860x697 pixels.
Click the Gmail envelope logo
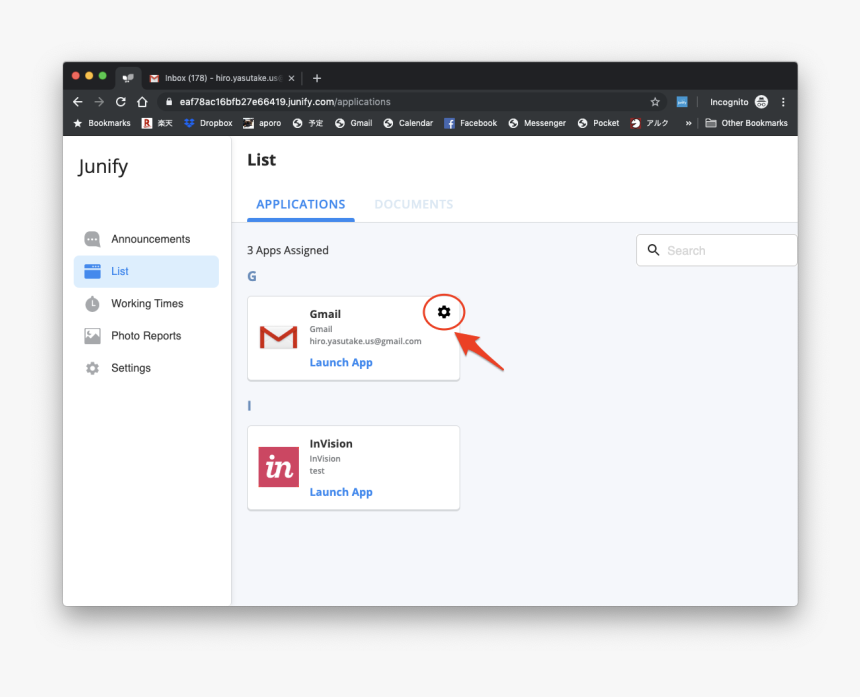pos(278,337)
